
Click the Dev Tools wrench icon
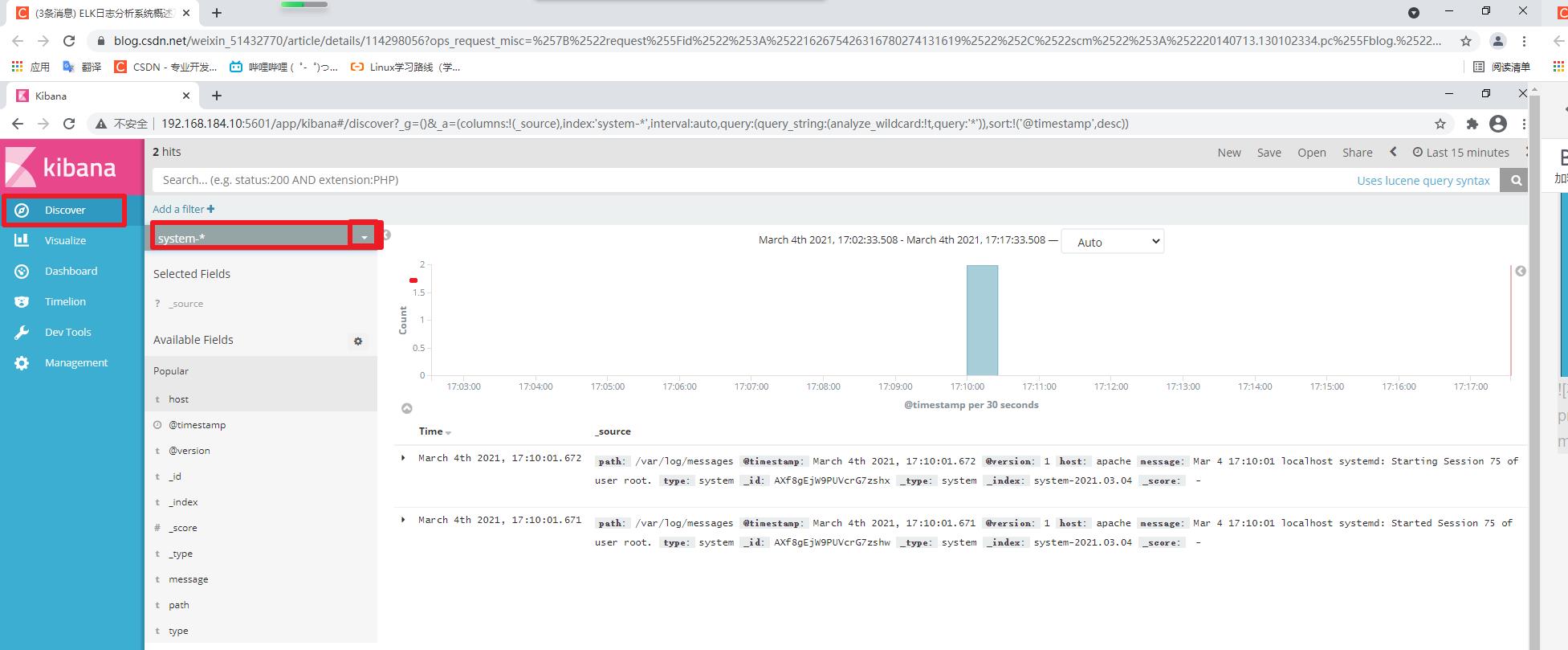pos(22,332)
